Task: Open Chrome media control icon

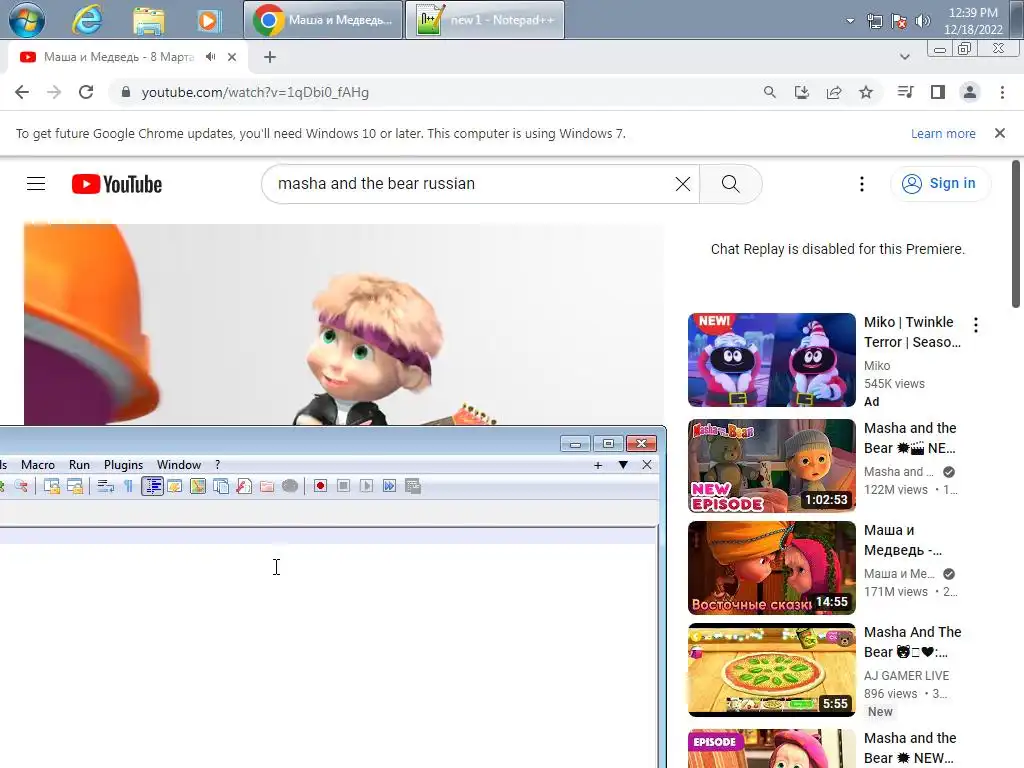Action: pyautogui.click(x=905, y=92)
